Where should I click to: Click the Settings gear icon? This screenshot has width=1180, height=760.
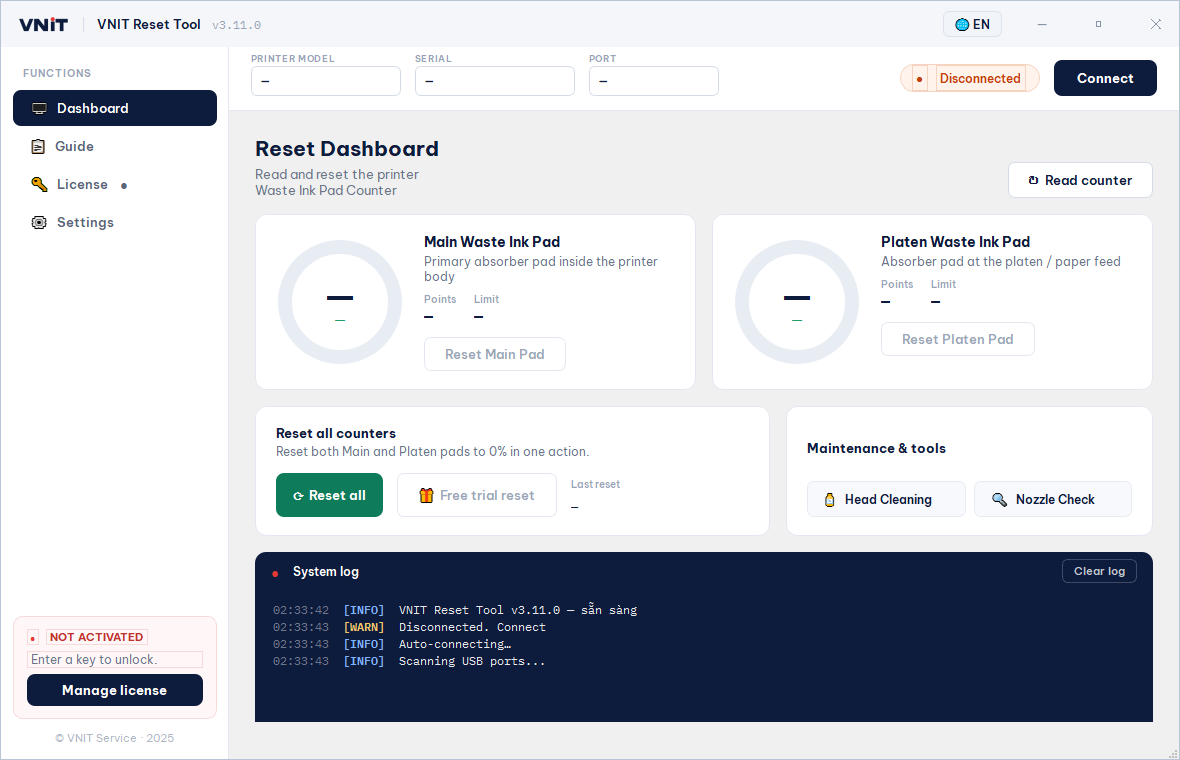pos(39,223)
